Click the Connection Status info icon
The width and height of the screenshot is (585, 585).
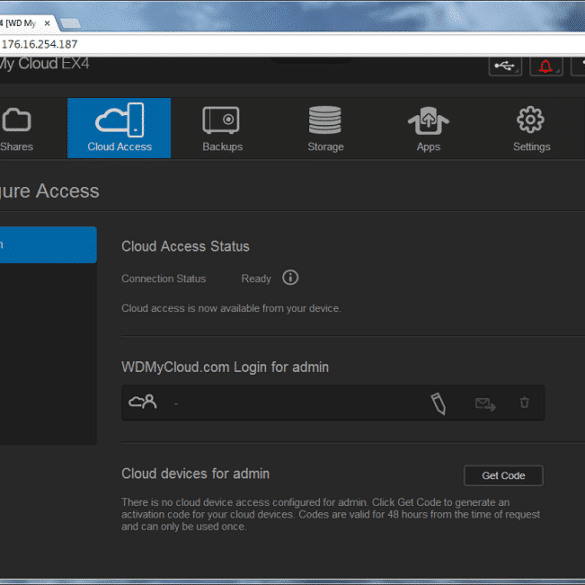(290, 278)
